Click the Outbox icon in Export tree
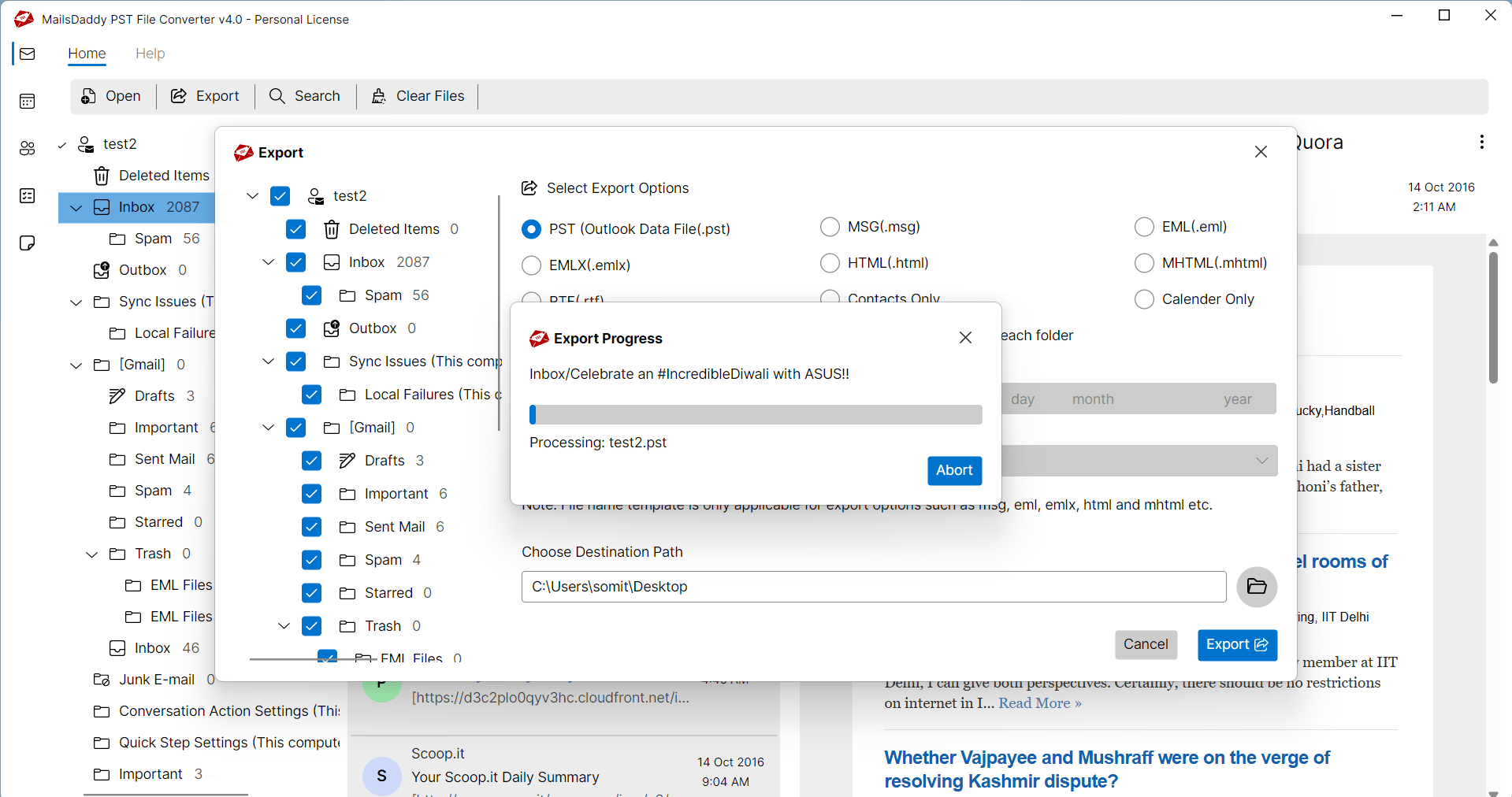The image size is (1512, 797). (x=332, y=328)
